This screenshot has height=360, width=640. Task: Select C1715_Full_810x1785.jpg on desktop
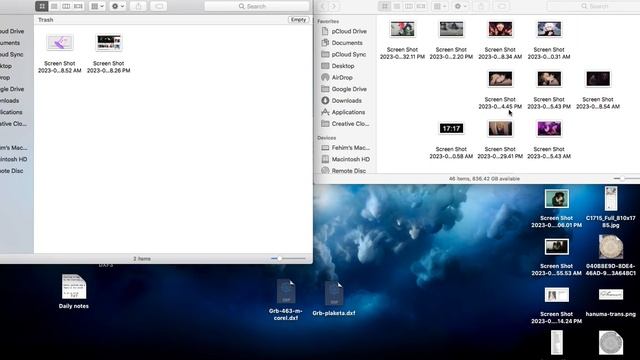click(611, 207)
